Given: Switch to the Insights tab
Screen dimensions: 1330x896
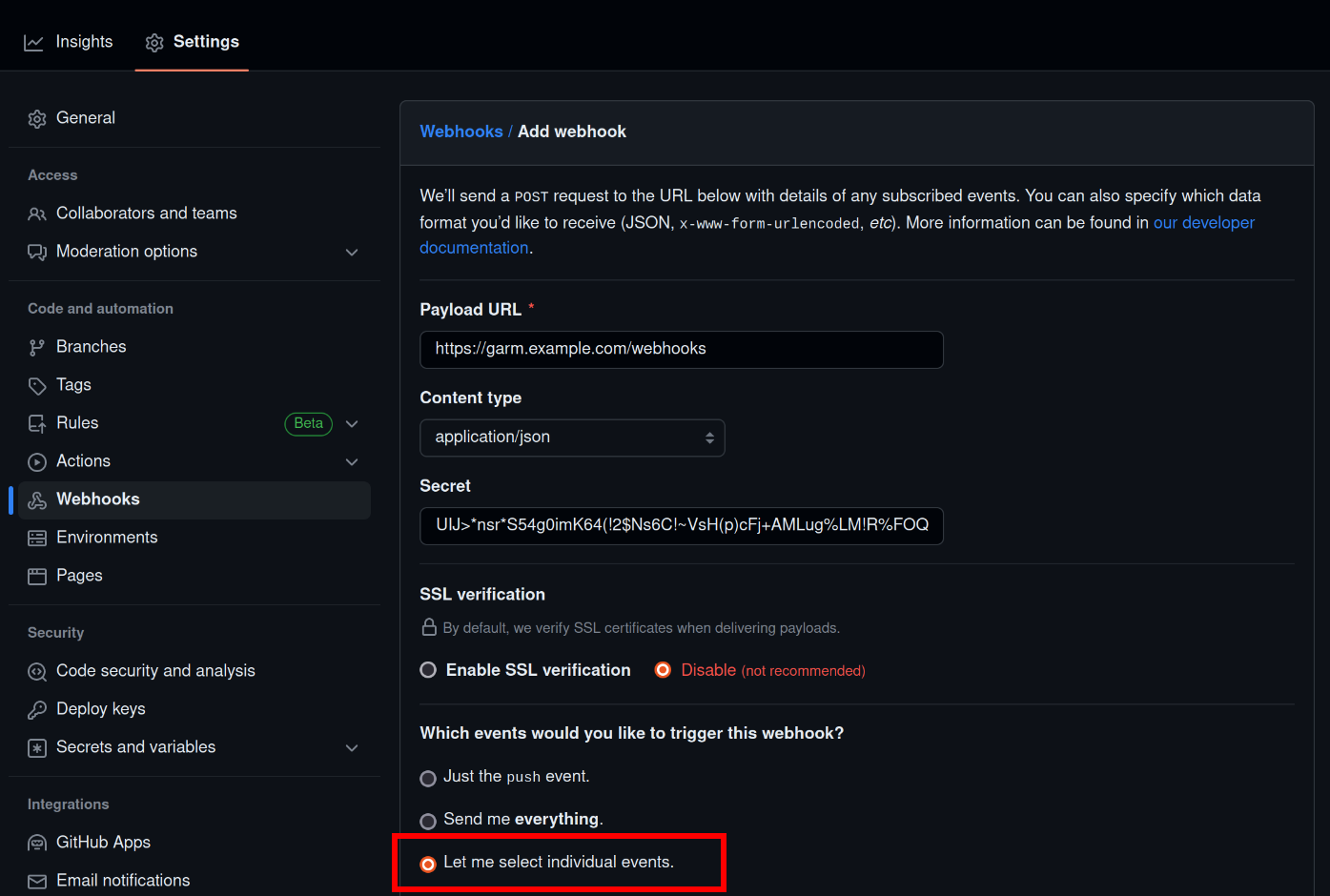Looking at the screenshot, I should 69,42.
